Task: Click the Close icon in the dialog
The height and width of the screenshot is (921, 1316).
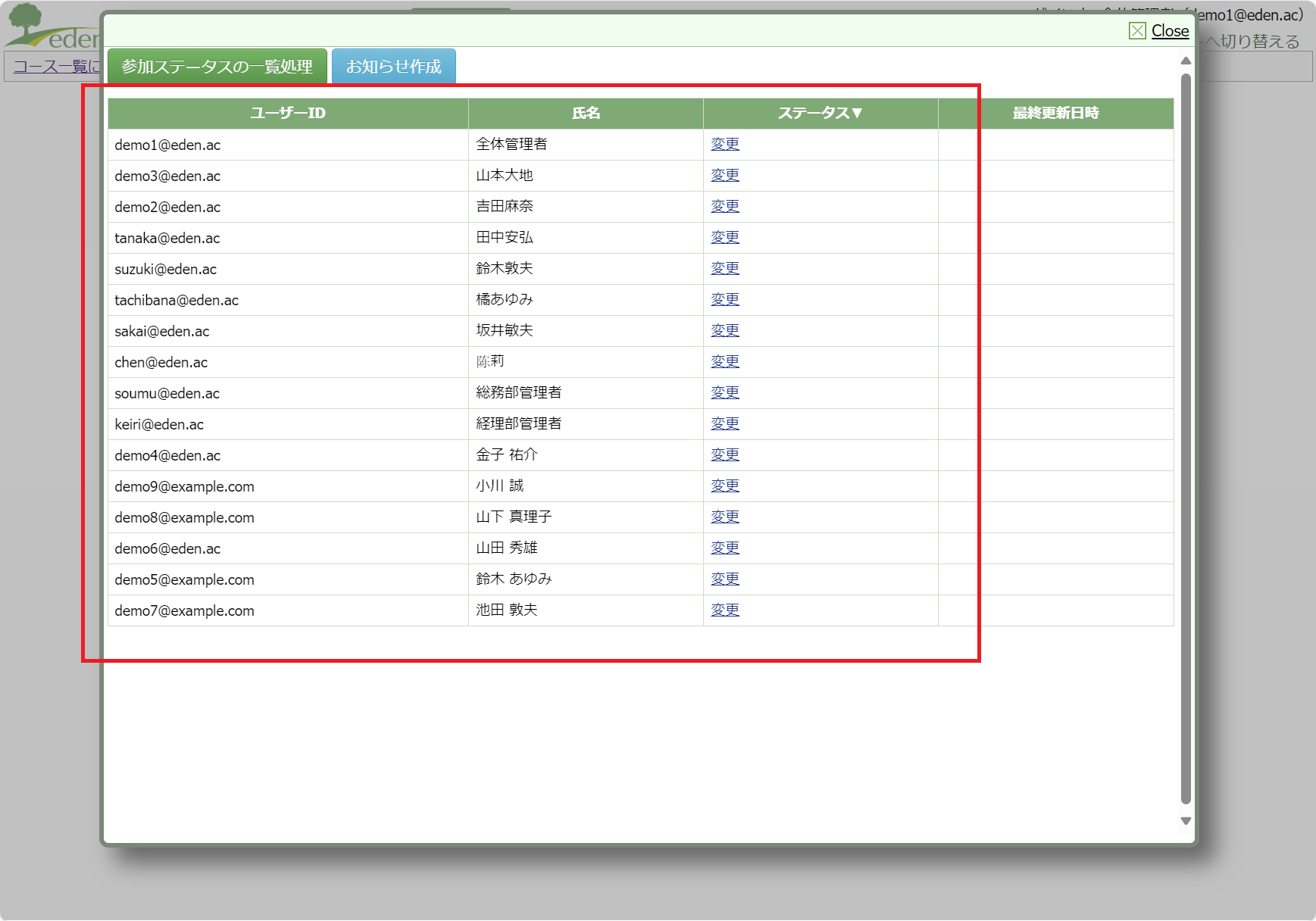Action: (x=1137, y=31)
